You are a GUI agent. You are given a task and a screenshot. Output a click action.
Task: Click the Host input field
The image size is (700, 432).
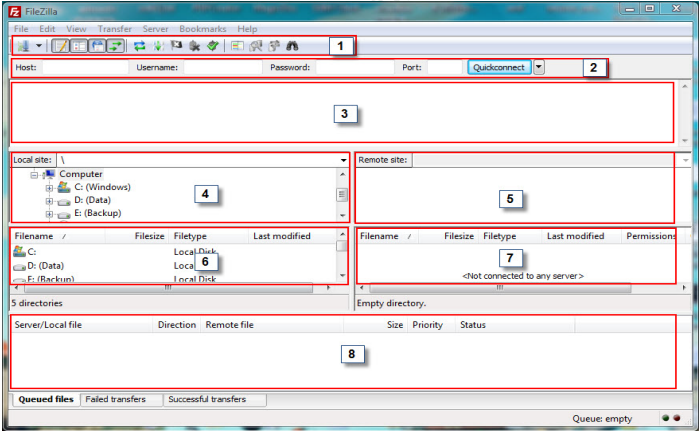[85, 67]
